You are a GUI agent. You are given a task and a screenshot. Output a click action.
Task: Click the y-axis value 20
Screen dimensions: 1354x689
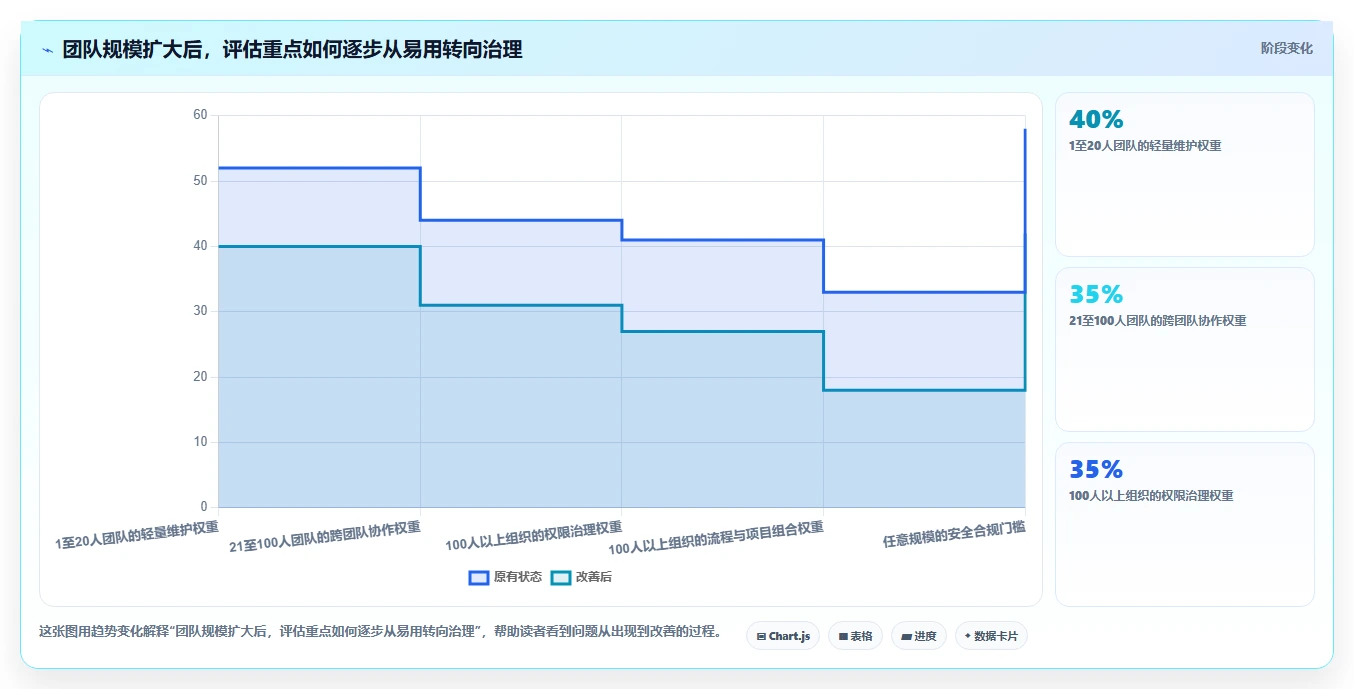200,377
